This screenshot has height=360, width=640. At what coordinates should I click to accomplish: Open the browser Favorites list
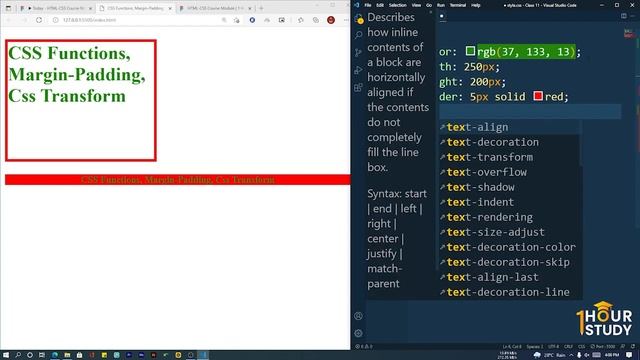coord(301,20)
